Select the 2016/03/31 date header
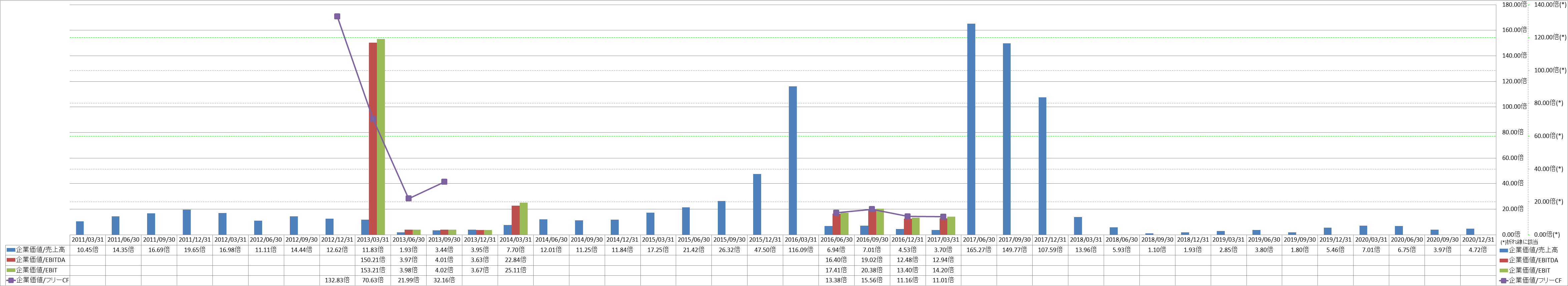 coord(801,240)
